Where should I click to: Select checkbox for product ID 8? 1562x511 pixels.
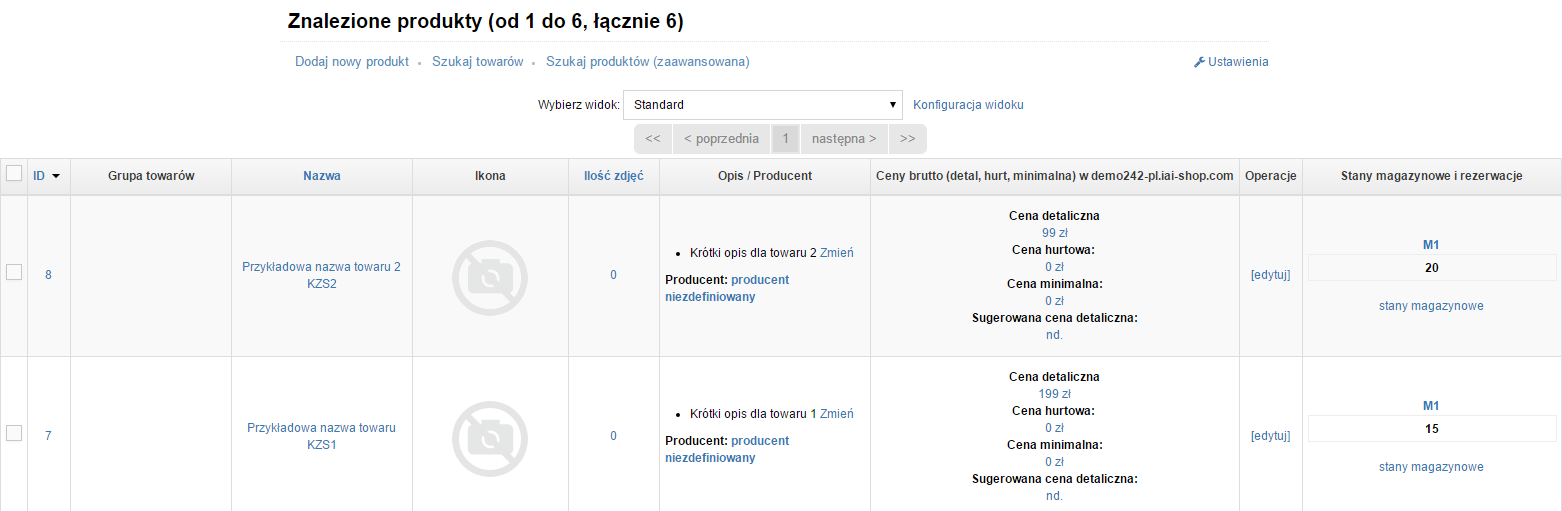click(x=14, y=272)
